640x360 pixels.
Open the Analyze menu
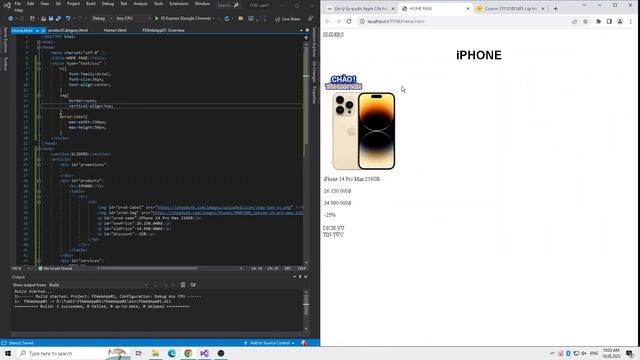(140, 4)
